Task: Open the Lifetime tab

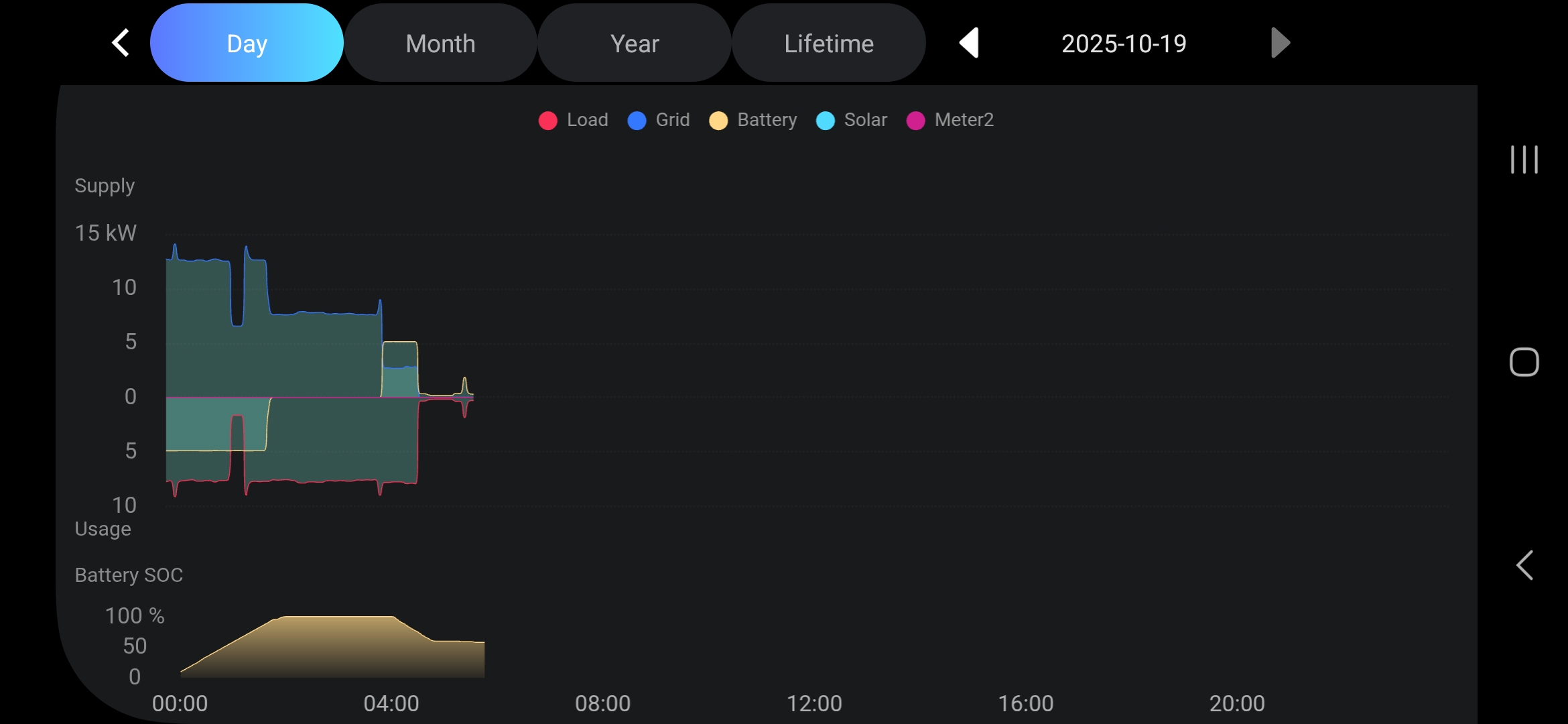Action: [x=829, y=44]
